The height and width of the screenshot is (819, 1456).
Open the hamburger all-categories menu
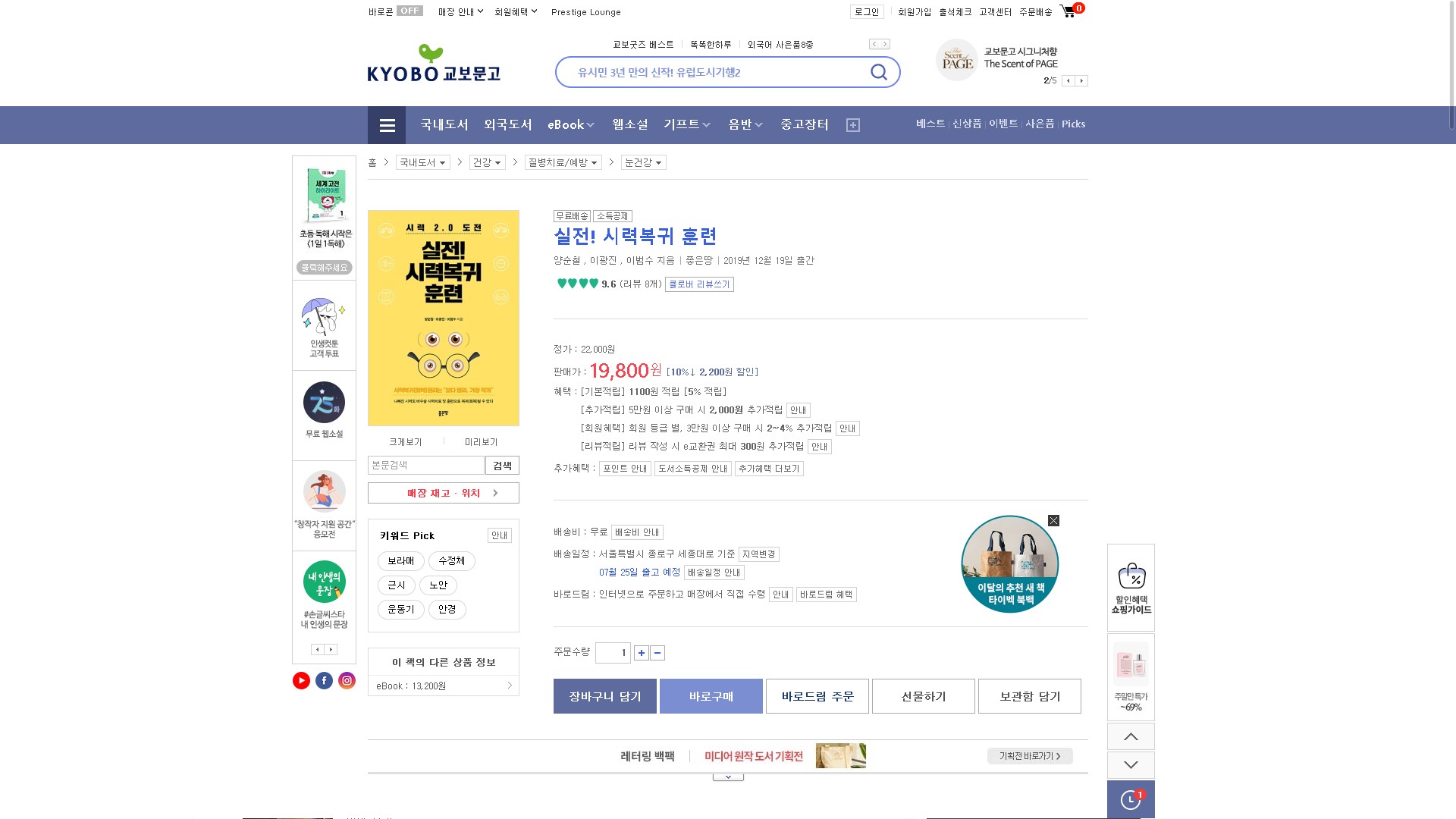(387, 125)
